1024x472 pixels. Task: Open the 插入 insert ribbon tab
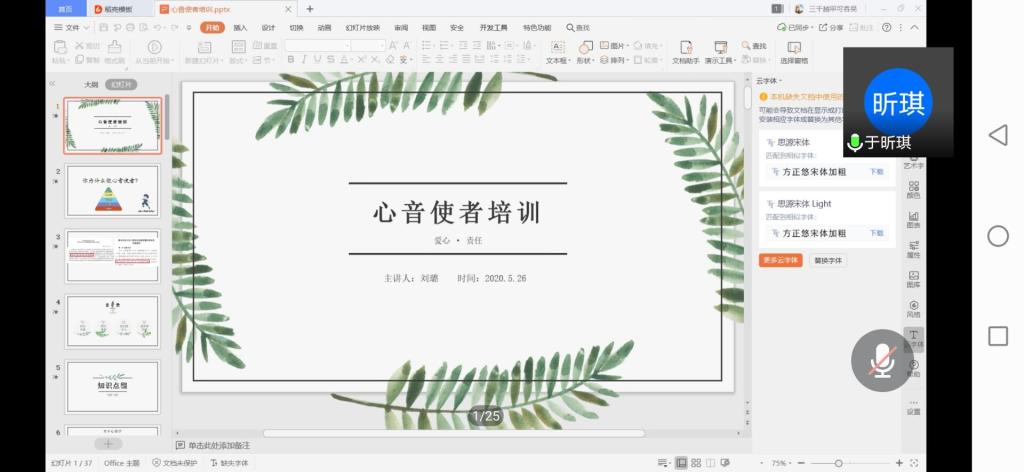240,28
